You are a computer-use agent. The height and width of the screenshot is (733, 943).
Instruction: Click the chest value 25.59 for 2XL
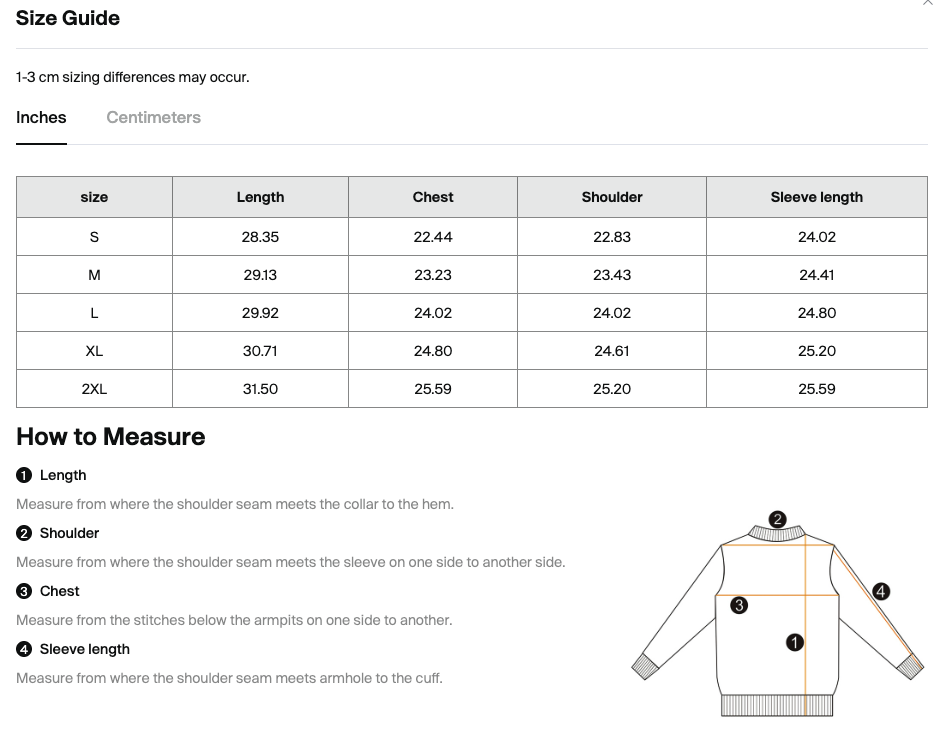click(433, 389)
